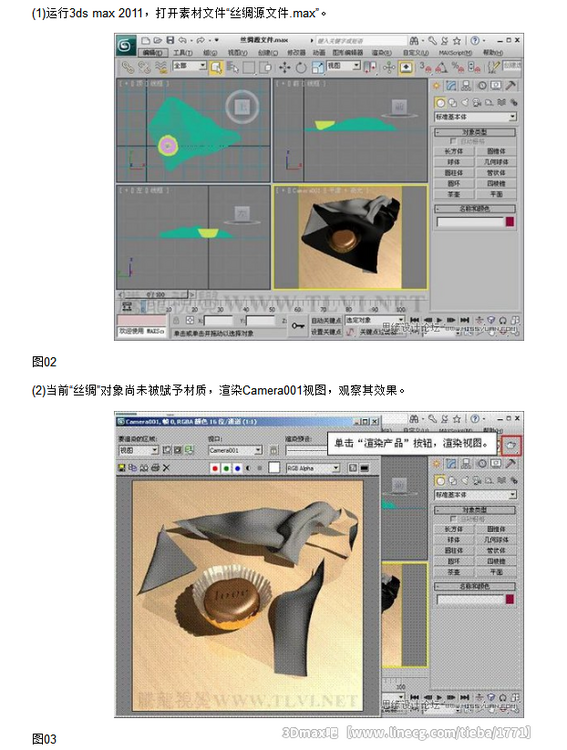Toggle the 自动栅格 checkbox in 图02
The width and height of the screenshot is (567, 750).
[453, 142]
